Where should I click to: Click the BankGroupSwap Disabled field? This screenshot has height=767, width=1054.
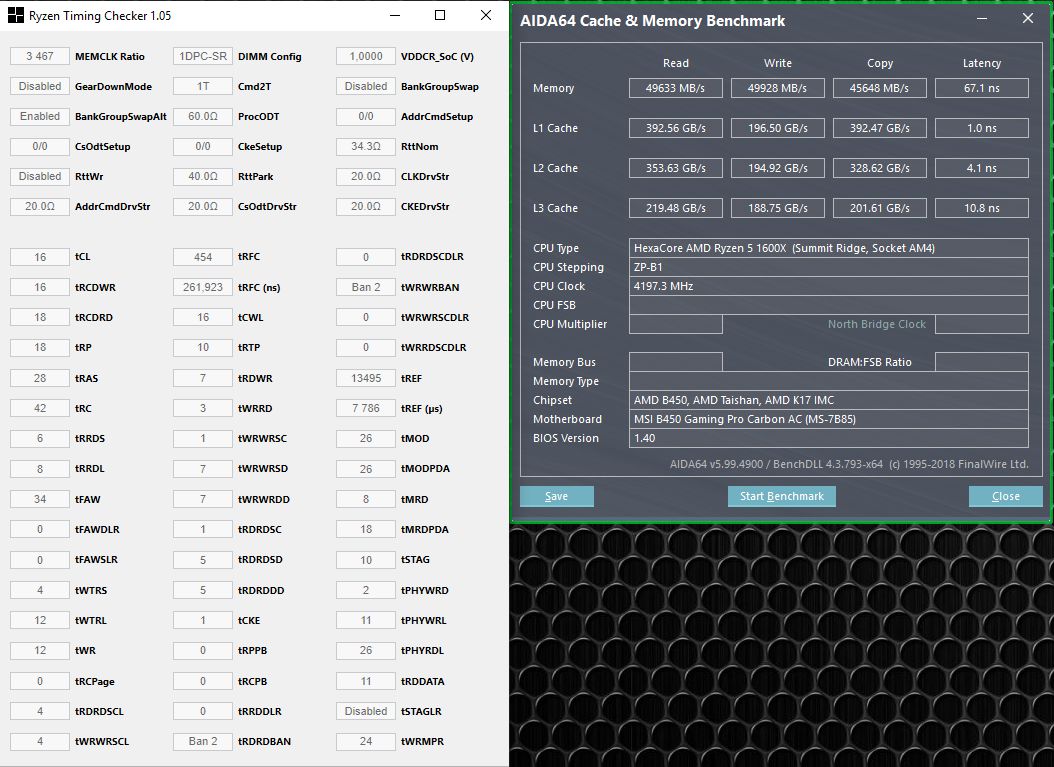click(366, 86)
